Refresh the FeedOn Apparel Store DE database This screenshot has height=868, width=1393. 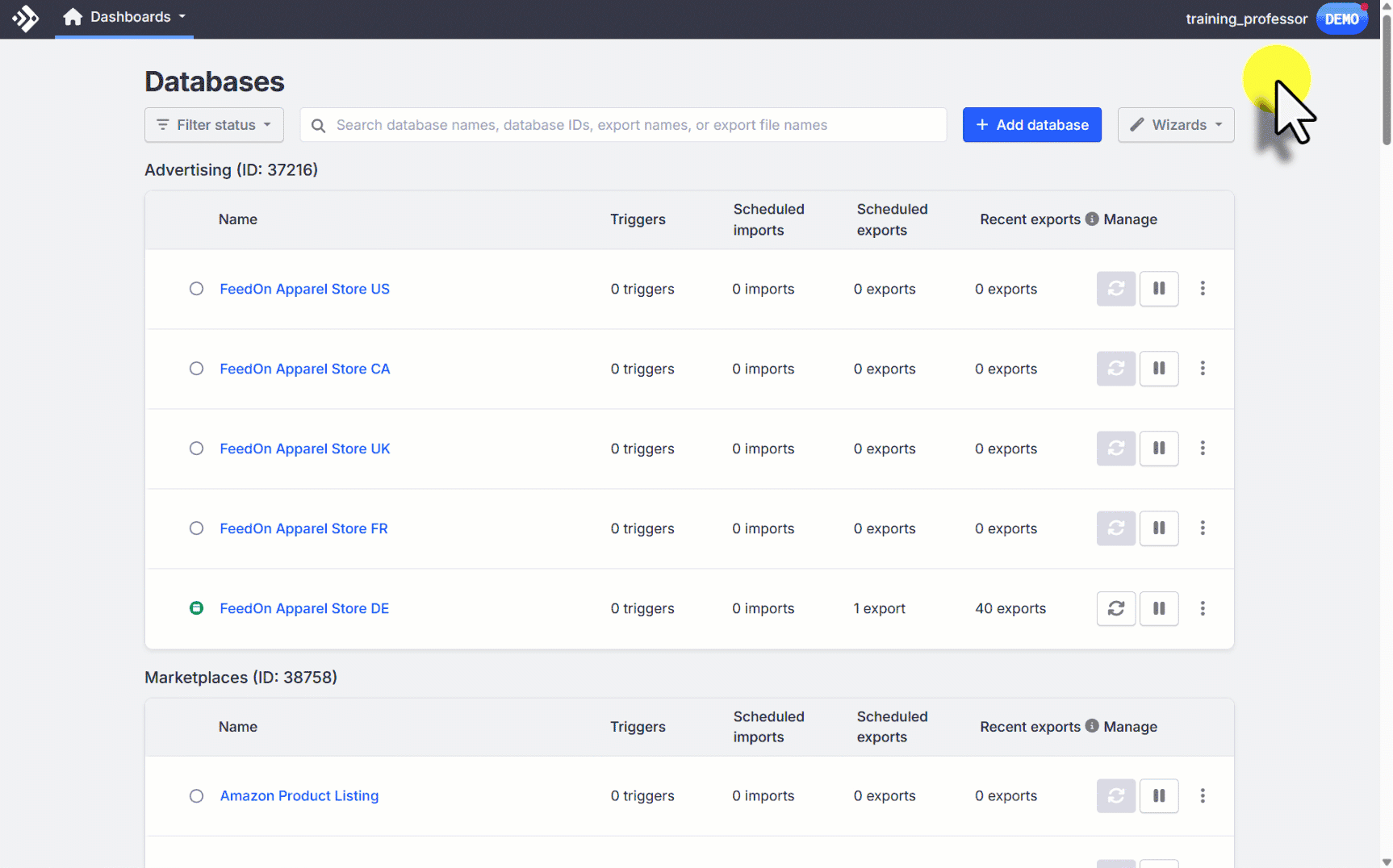click(x=1116, y=608)
